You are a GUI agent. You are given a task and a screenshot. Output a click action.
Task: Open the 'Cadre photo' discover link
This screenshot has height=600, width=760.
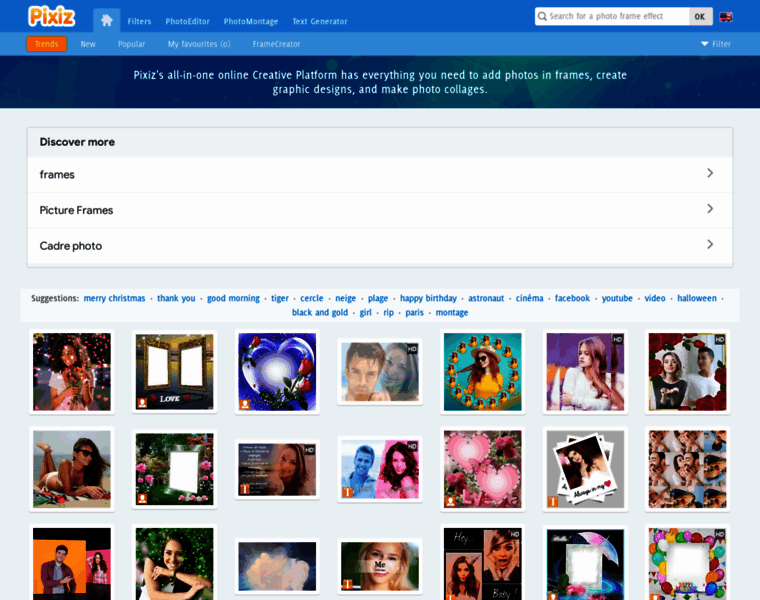[x=71, y=246]
